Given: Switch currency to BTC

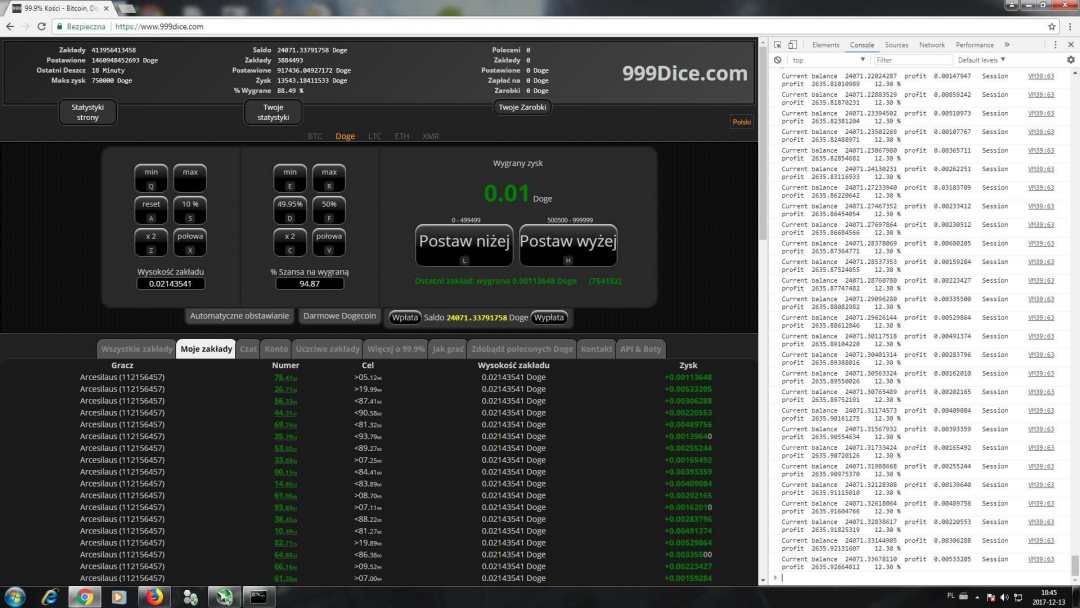Looking at the screenshot, I should tap(315, 136).
